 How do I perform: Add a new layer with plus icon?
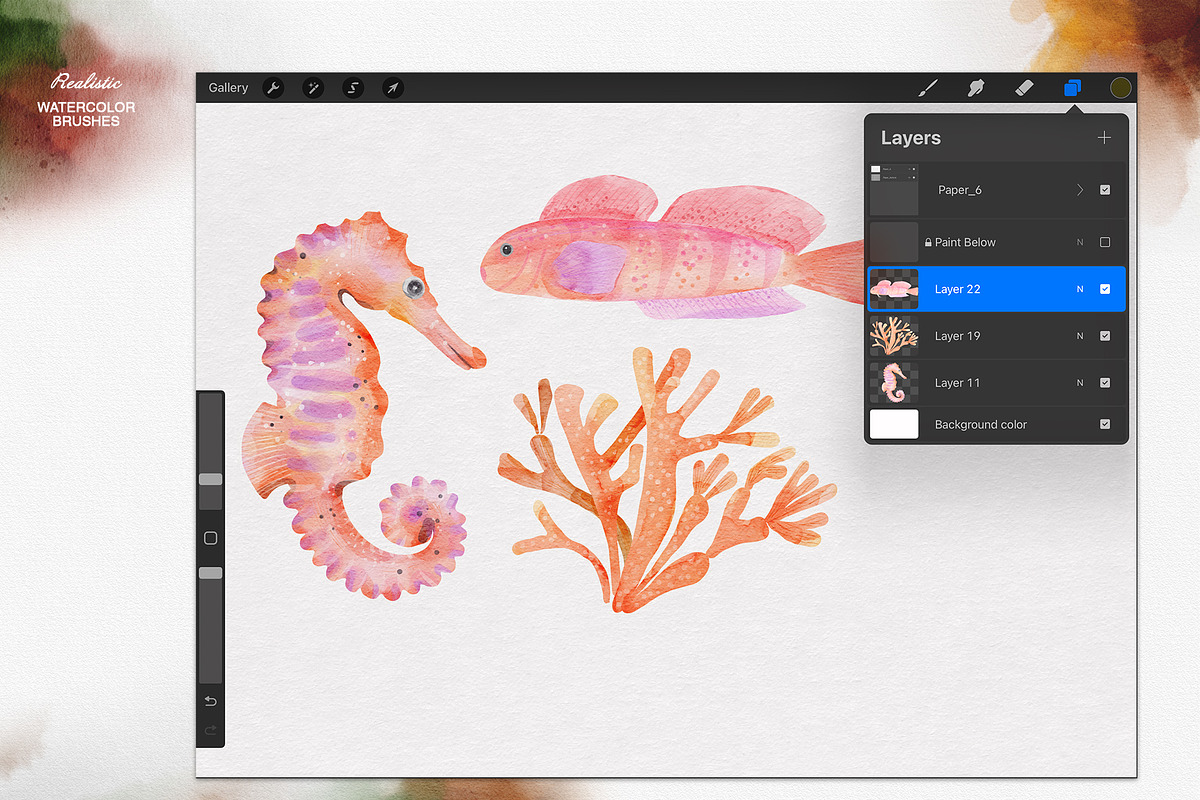(x=1104, y=138)
